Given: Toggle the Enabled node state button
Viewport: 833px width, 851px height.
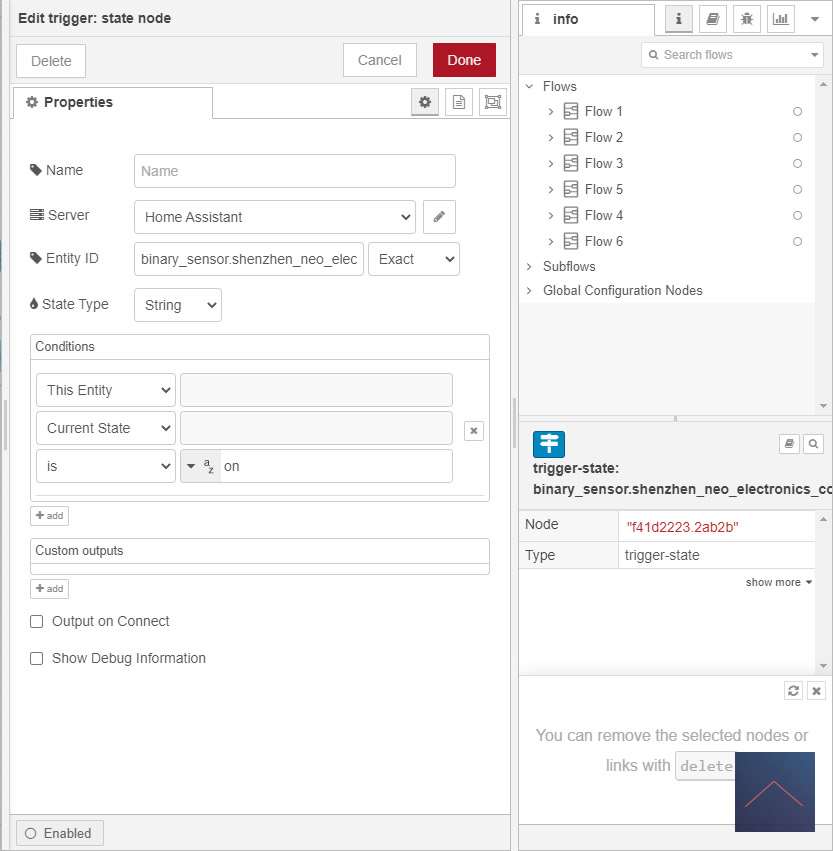Looking at the screenshot, I should click(59, 833).
